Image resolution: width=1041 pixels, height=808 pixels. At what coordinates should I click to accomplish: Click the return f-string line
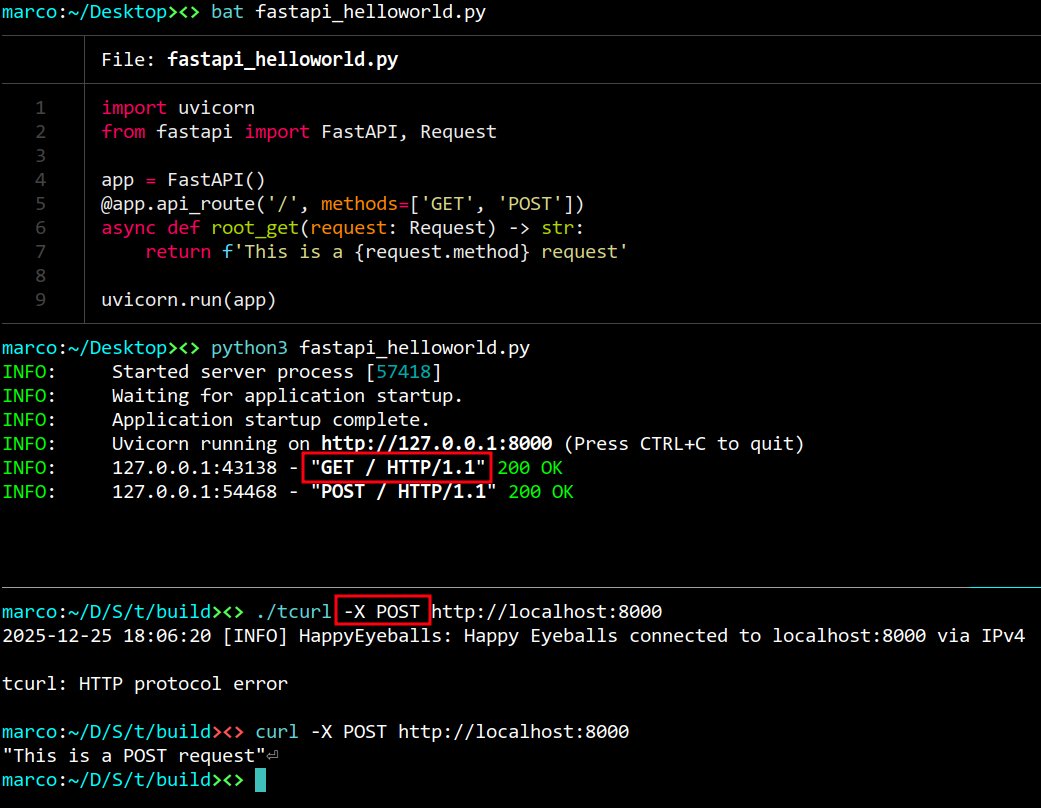[x=386, y=252]
